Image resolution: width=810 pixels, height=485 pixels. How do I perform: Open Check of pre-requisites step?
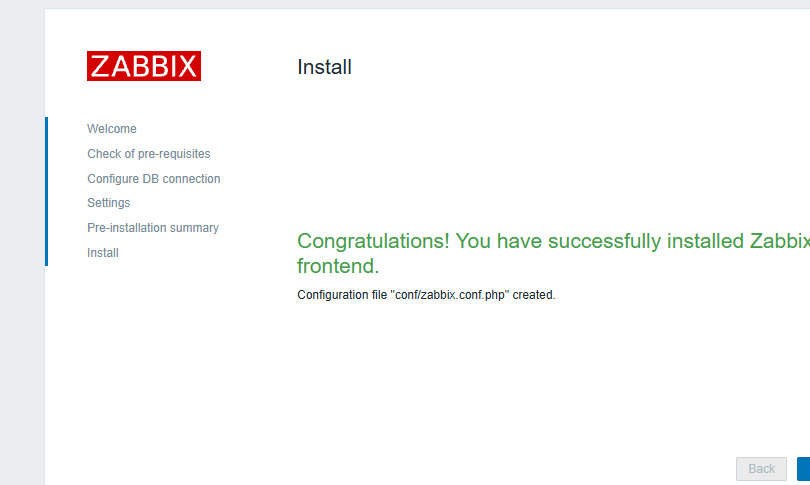point(149,154)
